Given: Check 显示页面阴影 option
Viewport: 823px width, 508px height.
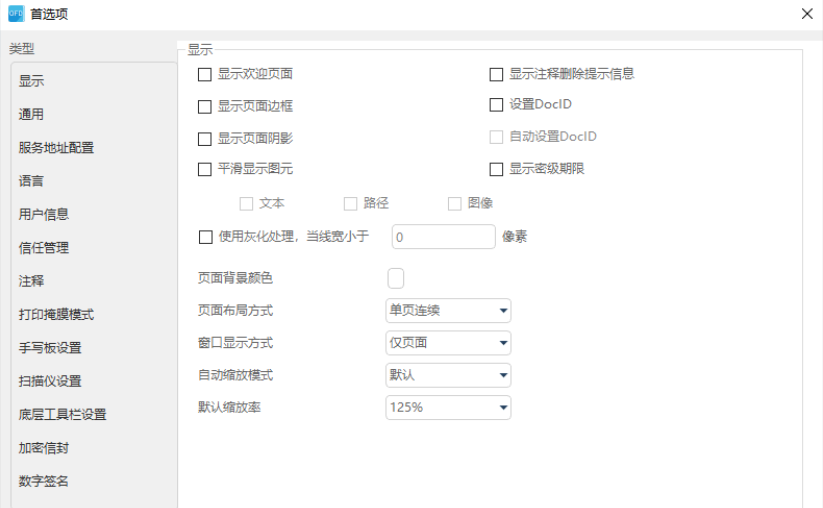Looking at the screenshot, I should (205, 139).
